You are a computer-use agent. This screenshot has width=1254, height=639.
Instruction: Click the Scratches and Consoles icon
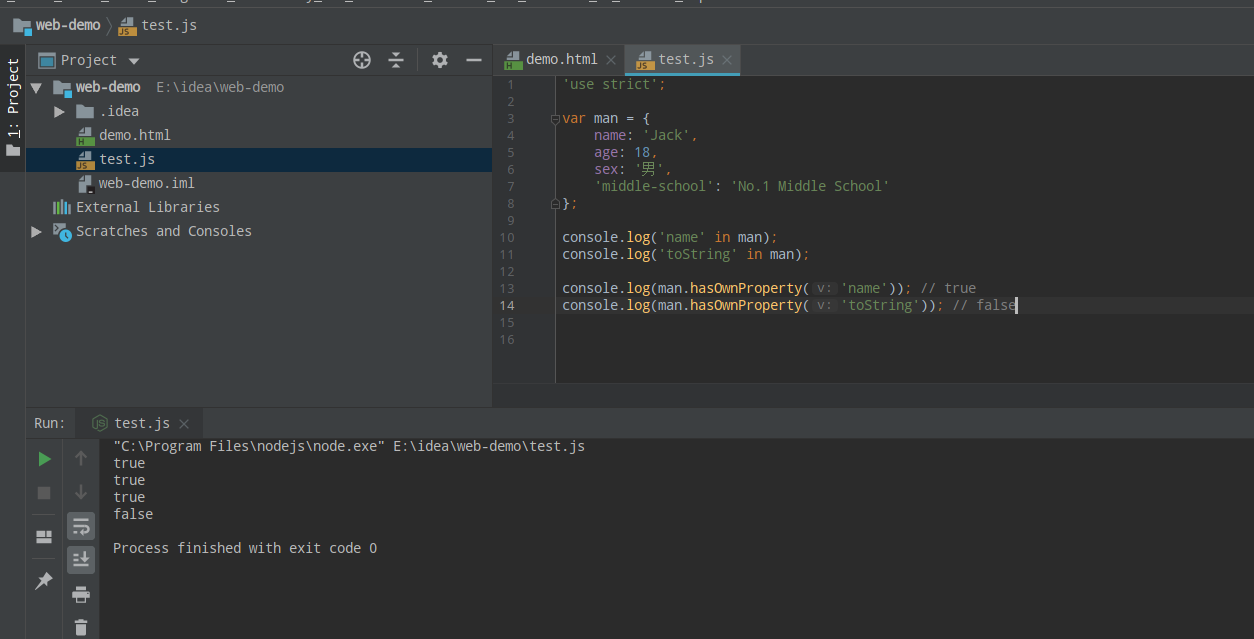click(x=62, y=231)
